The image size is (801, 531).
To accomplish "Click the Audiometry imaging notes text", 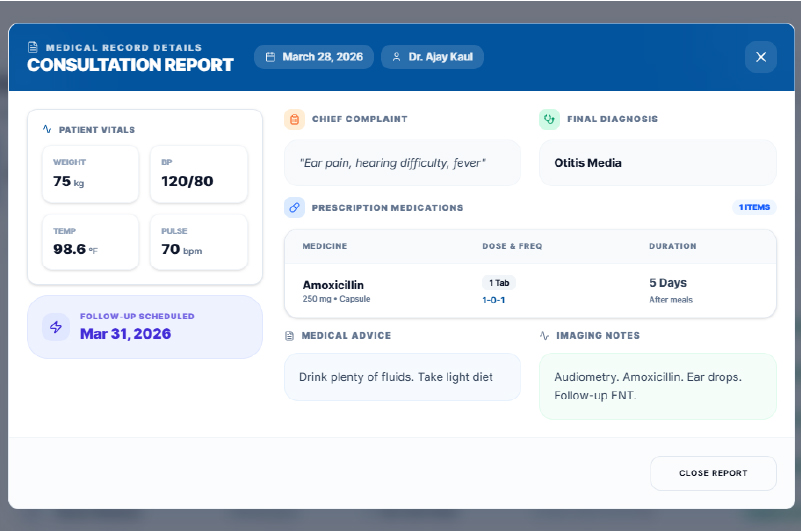I will pyautogui.click(x=648, y=386).
